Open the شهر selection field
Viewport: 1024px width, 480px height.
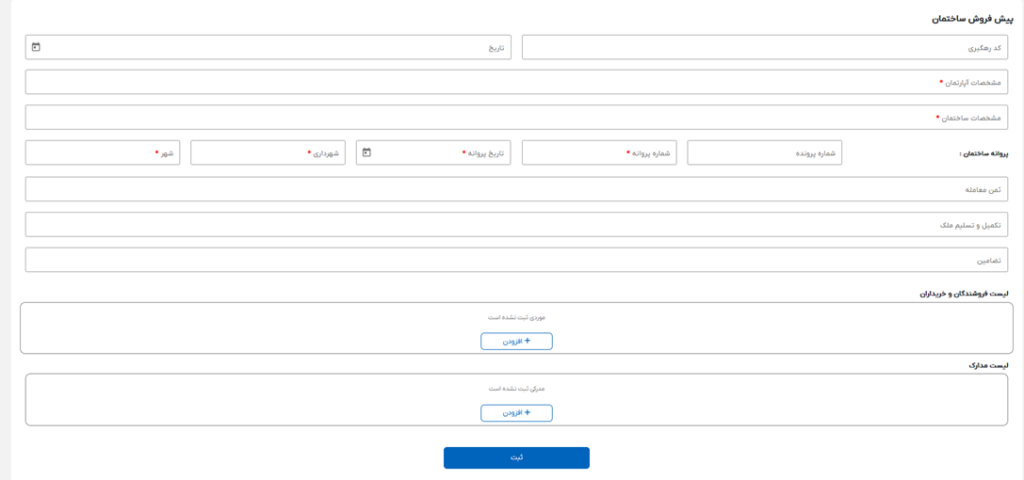(x=102, y=153)
